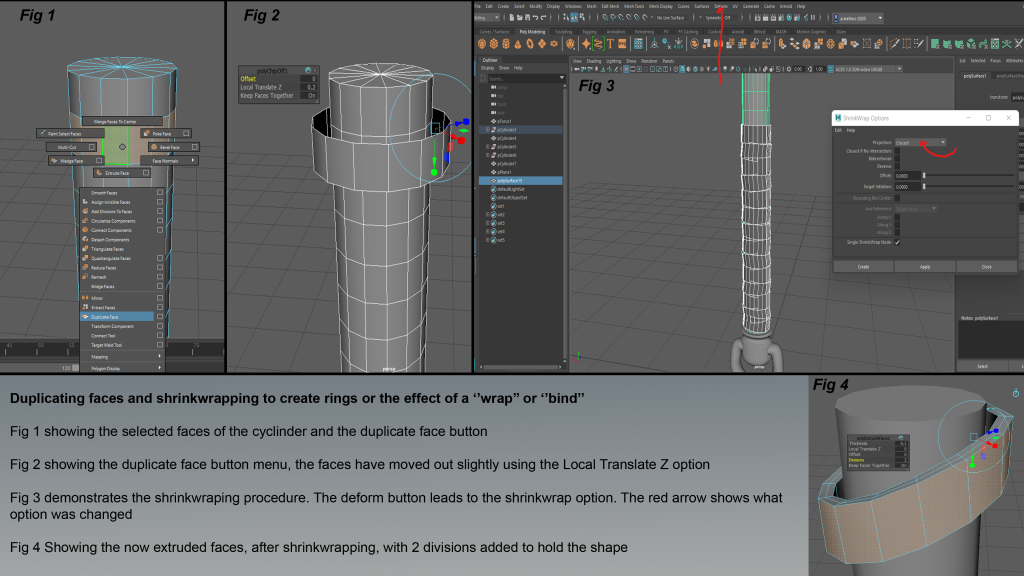The width and height of the screenshot is (1024, 576).
Task: Pick the Paint Select Faces brush icon
Action: (x=43, y=133)
